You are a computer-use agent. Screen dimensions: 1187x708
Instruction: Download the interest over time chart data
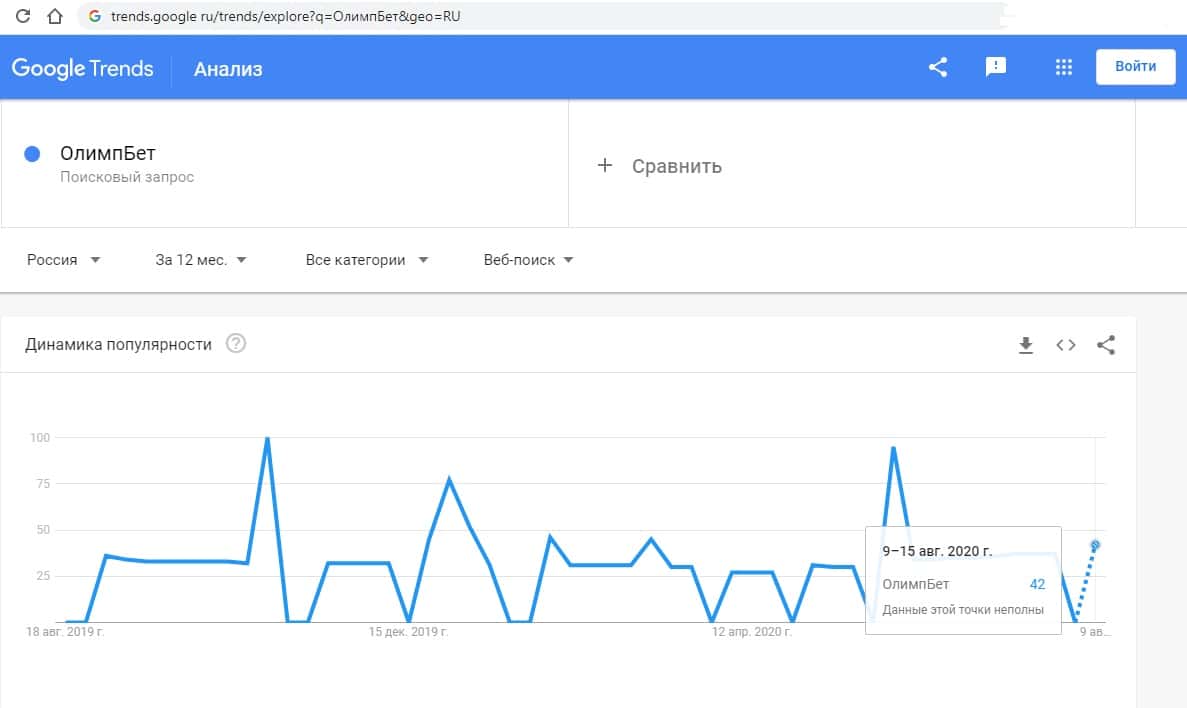coord(1025,345)
